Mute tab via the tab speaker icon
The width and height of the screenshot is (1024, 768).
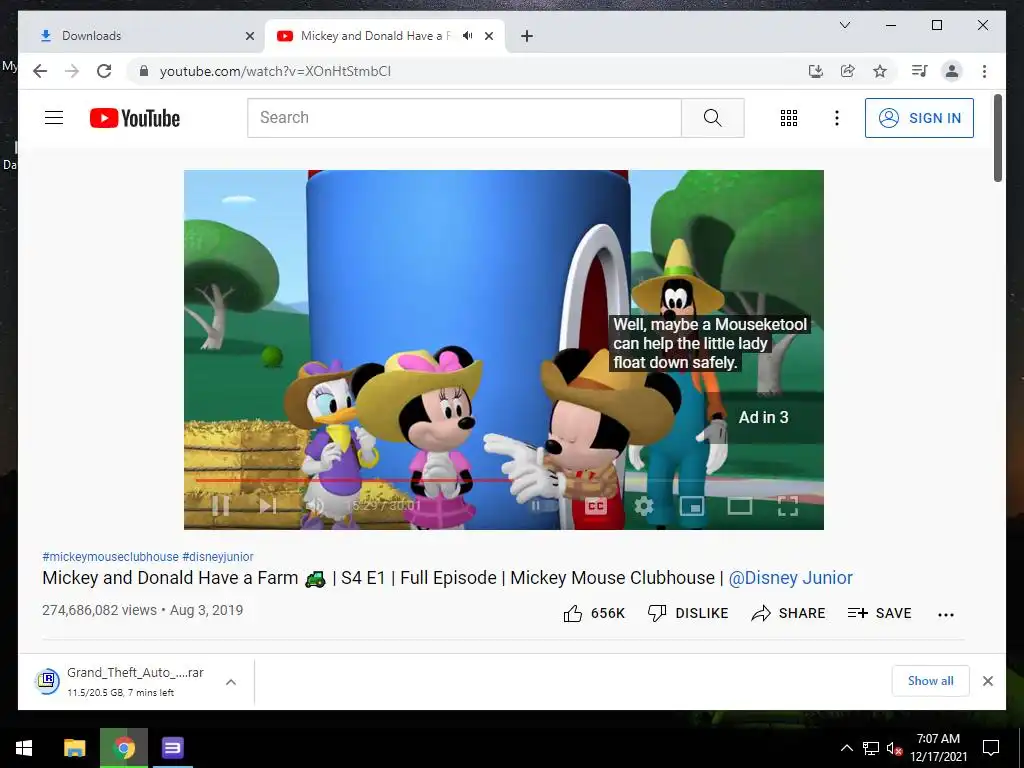[468, 36]
